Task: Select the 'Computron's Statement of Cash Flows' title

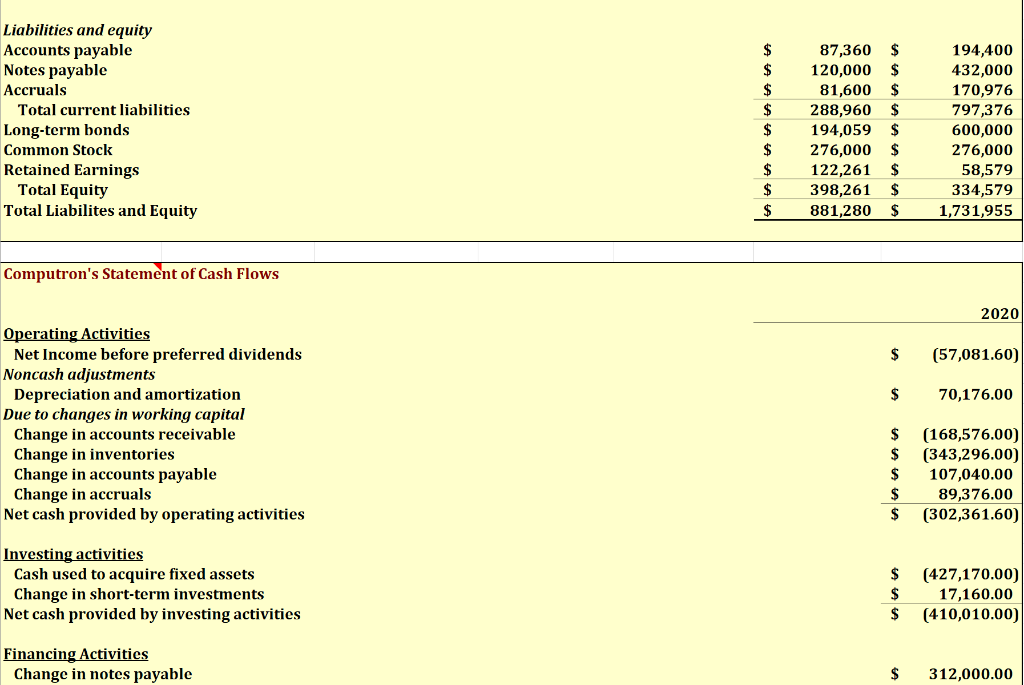Action: click(141, 274)
